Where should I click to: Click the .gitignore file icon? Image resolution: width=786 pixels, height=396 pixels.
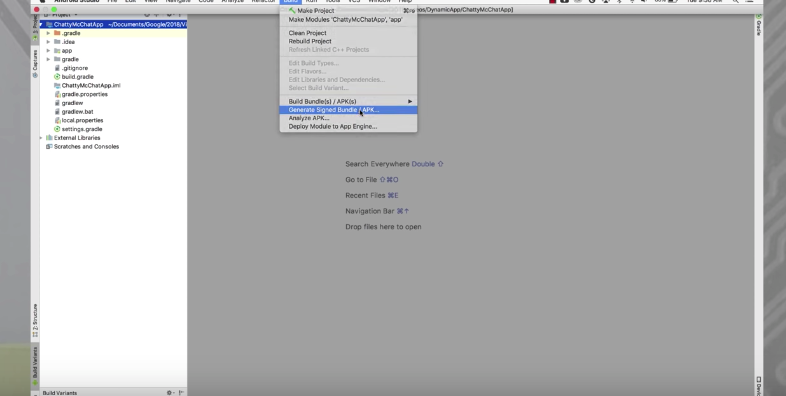(57, 68)
